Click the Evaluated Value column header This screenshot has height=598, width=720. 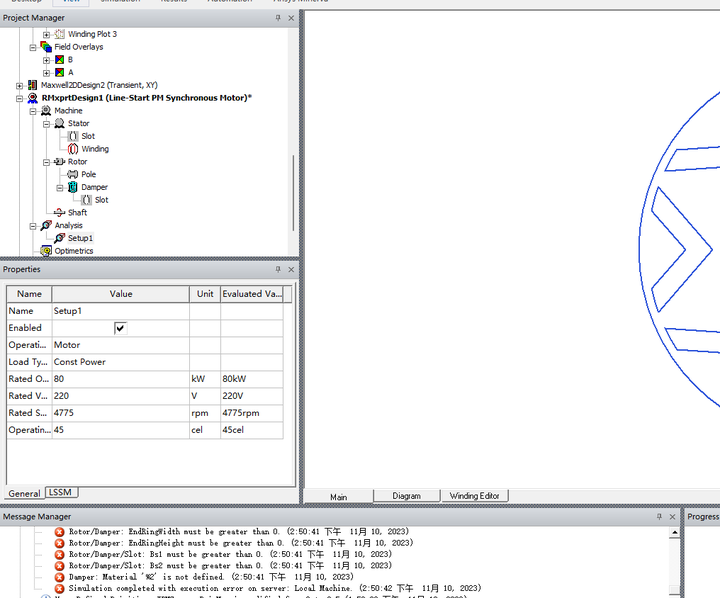tap(252, 294)
